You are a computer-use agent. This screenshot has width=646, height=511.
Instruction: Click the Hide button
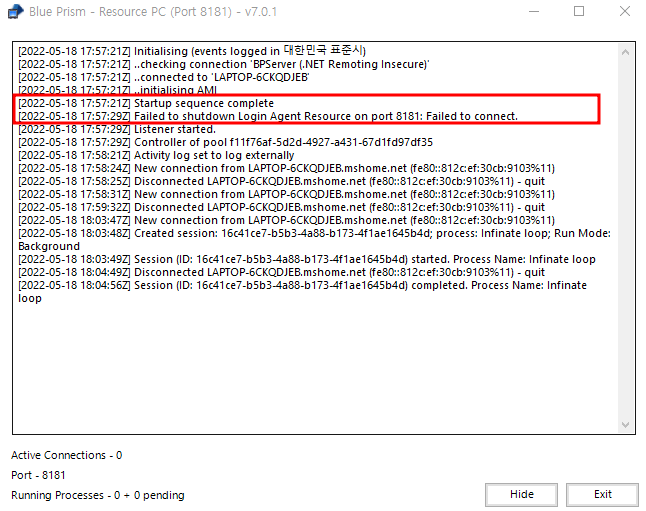[521, 495]
